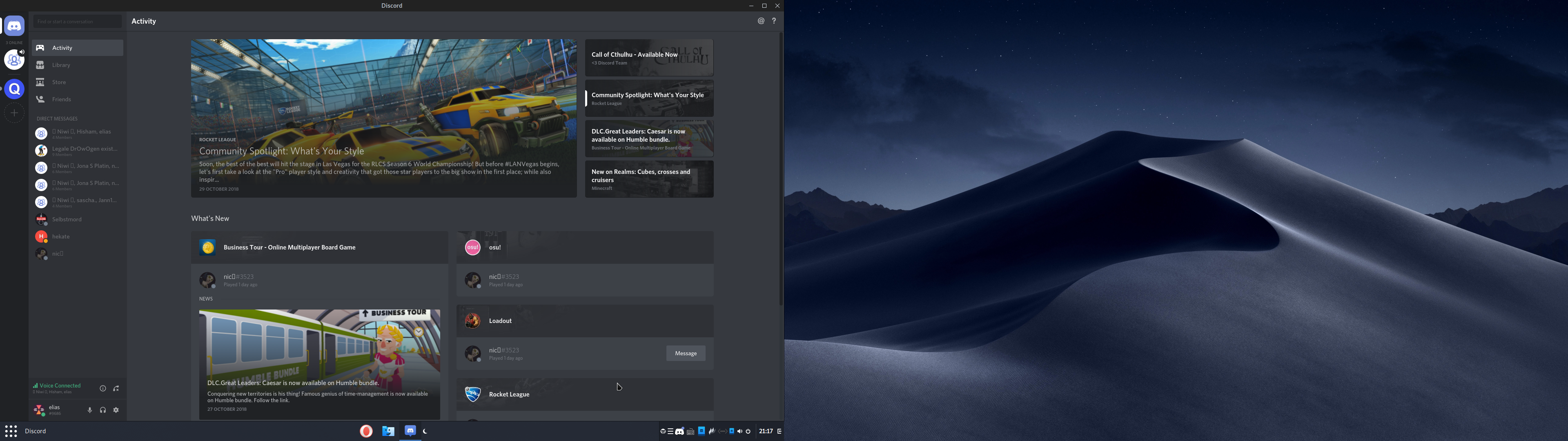This screenshot has width=1568, height=441.
Task: Open the Rocket League featured banner image
Action: point(383,118)
